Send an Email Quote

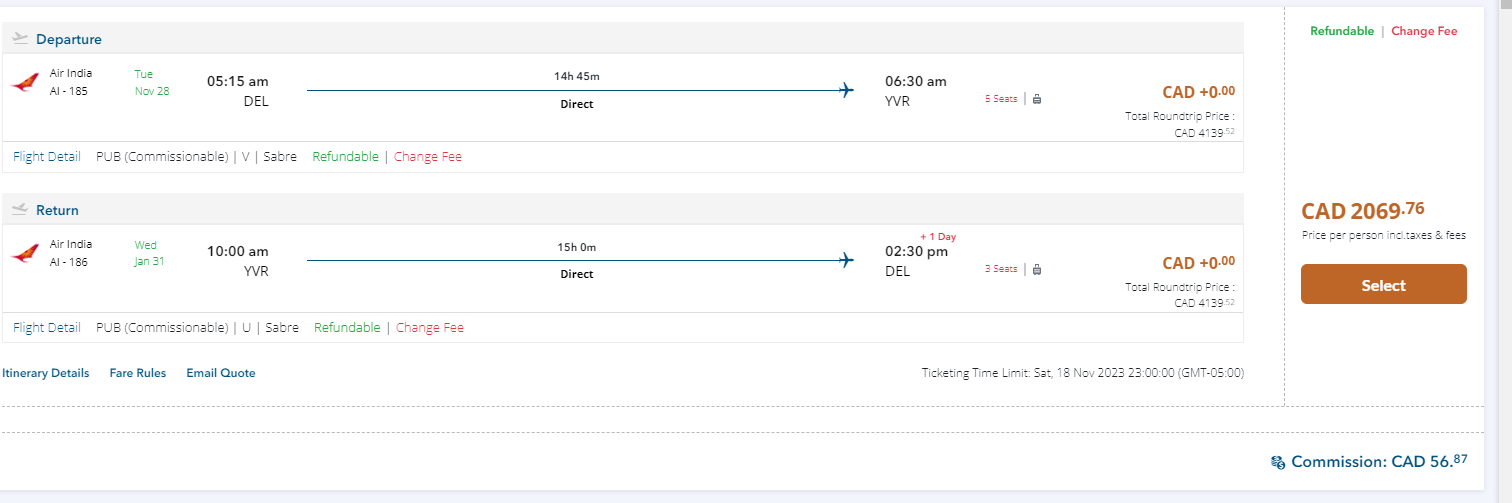click(x=221, y=373)
